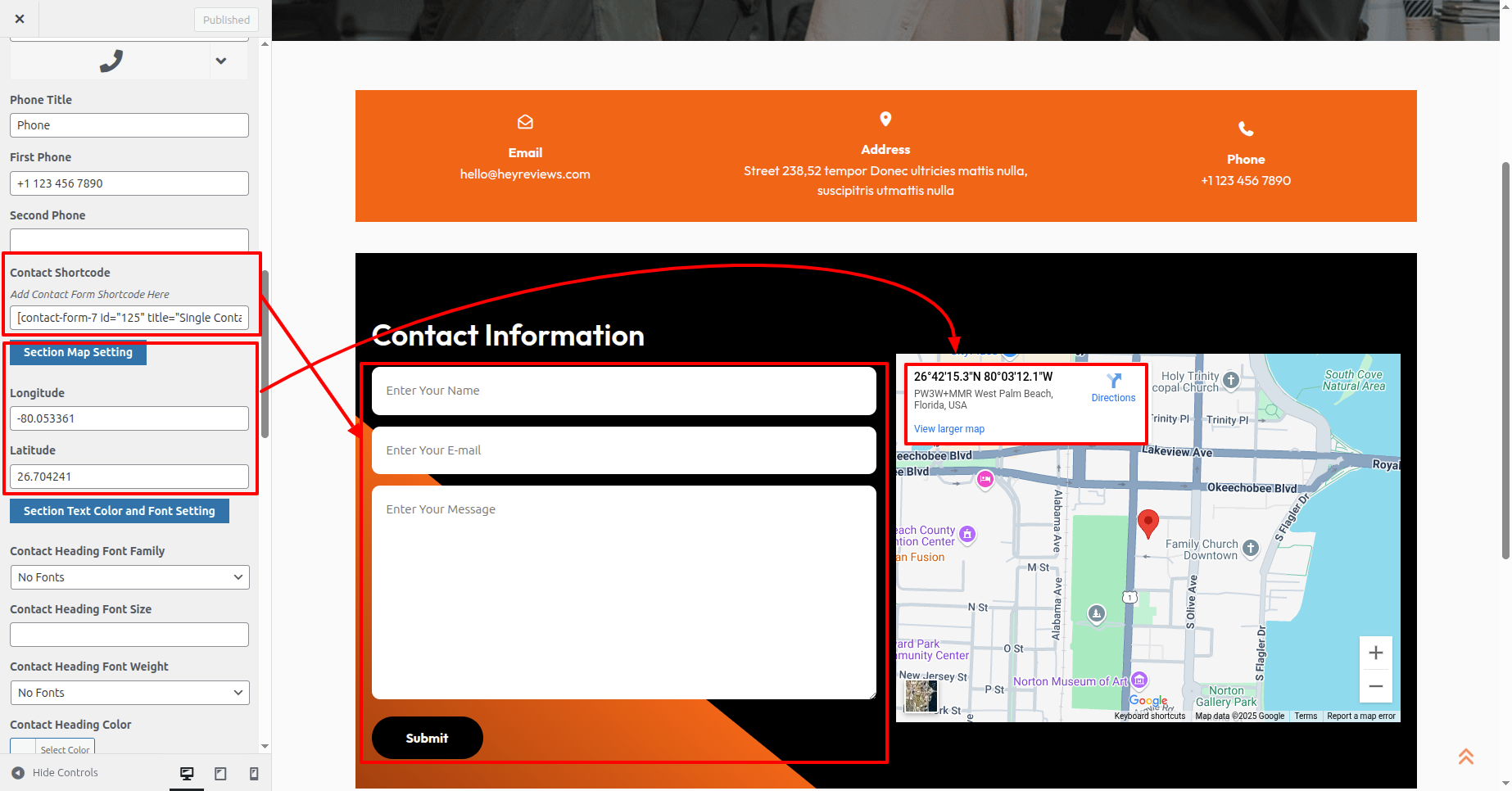Toggle satellite imagery thumbnail on map
The height and width of the screenshot is (791, 1512).
[x=921, y=696]
